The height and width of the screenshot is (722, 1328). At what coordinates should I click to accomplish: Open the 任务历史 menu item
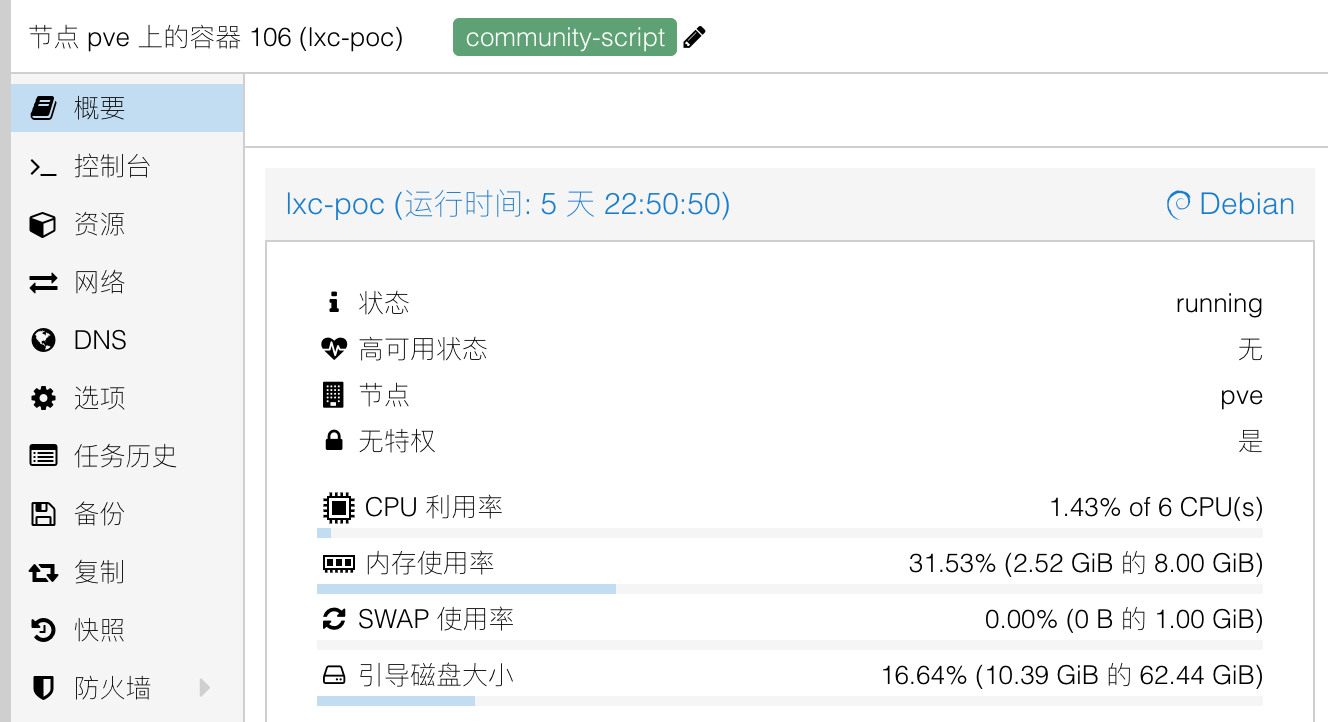click(125, 457)
